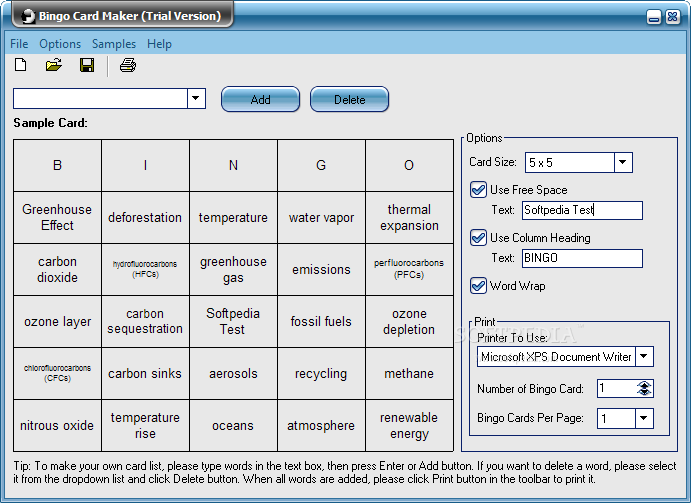Click the 'deforestation' card cell
The height and width of the screenshot is (503, 691).
(145, 217)
